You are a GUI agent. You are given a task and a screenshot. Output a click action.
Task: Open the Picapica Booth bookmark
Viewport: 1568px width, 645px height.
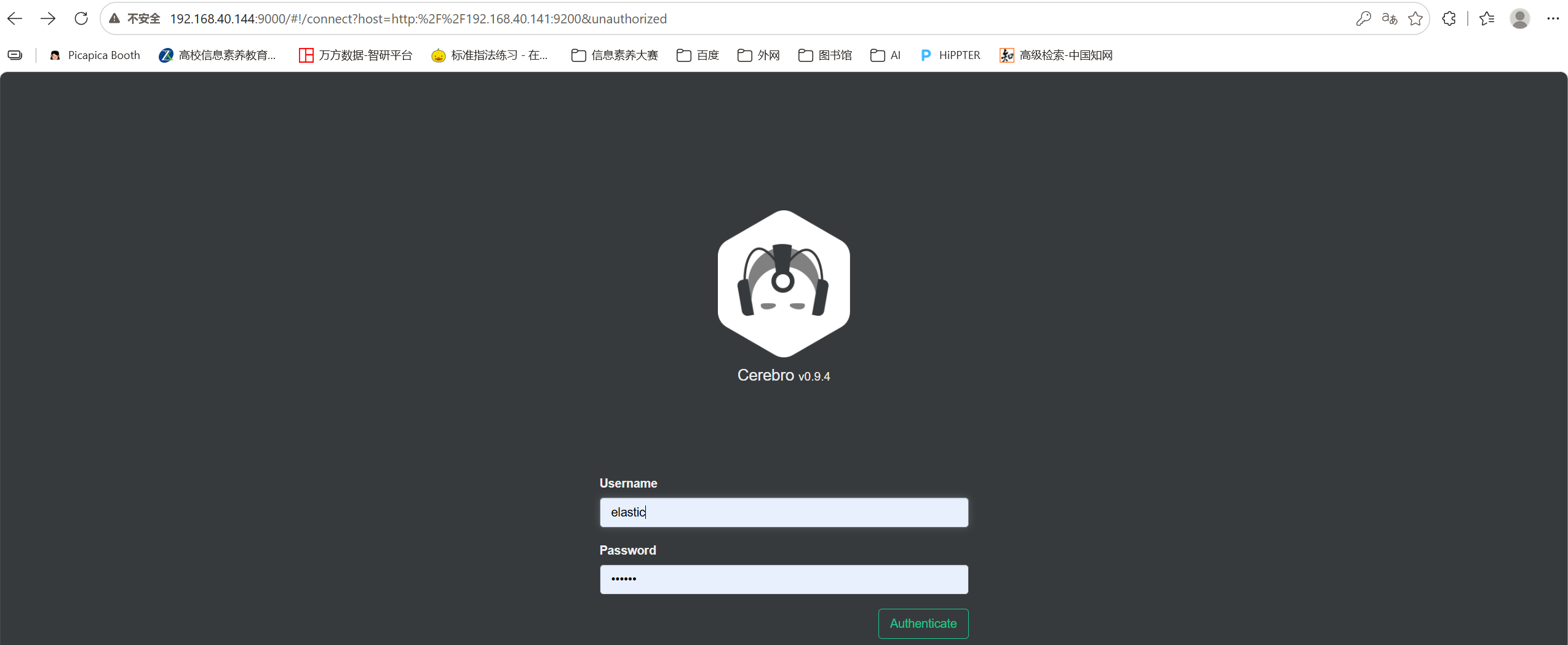pos(95,55)
